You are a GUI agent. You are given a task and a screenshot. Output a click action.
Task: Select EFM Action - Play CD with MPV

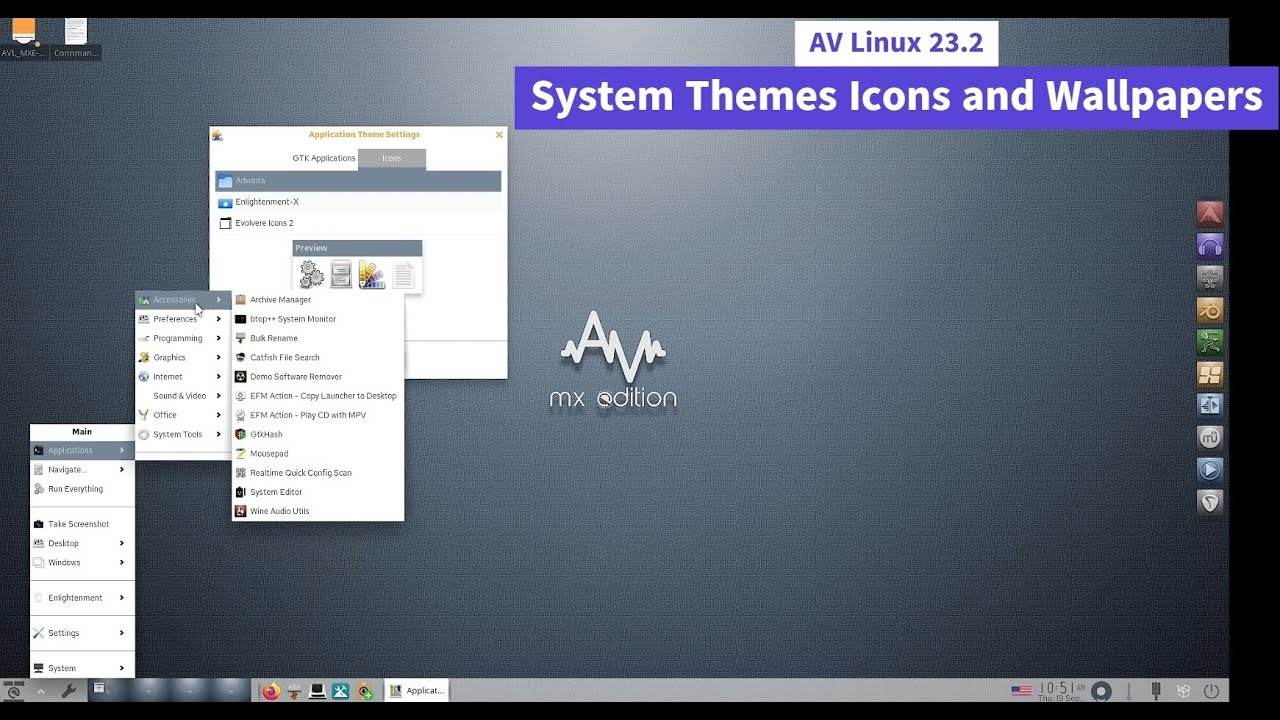tap(318, 415)
